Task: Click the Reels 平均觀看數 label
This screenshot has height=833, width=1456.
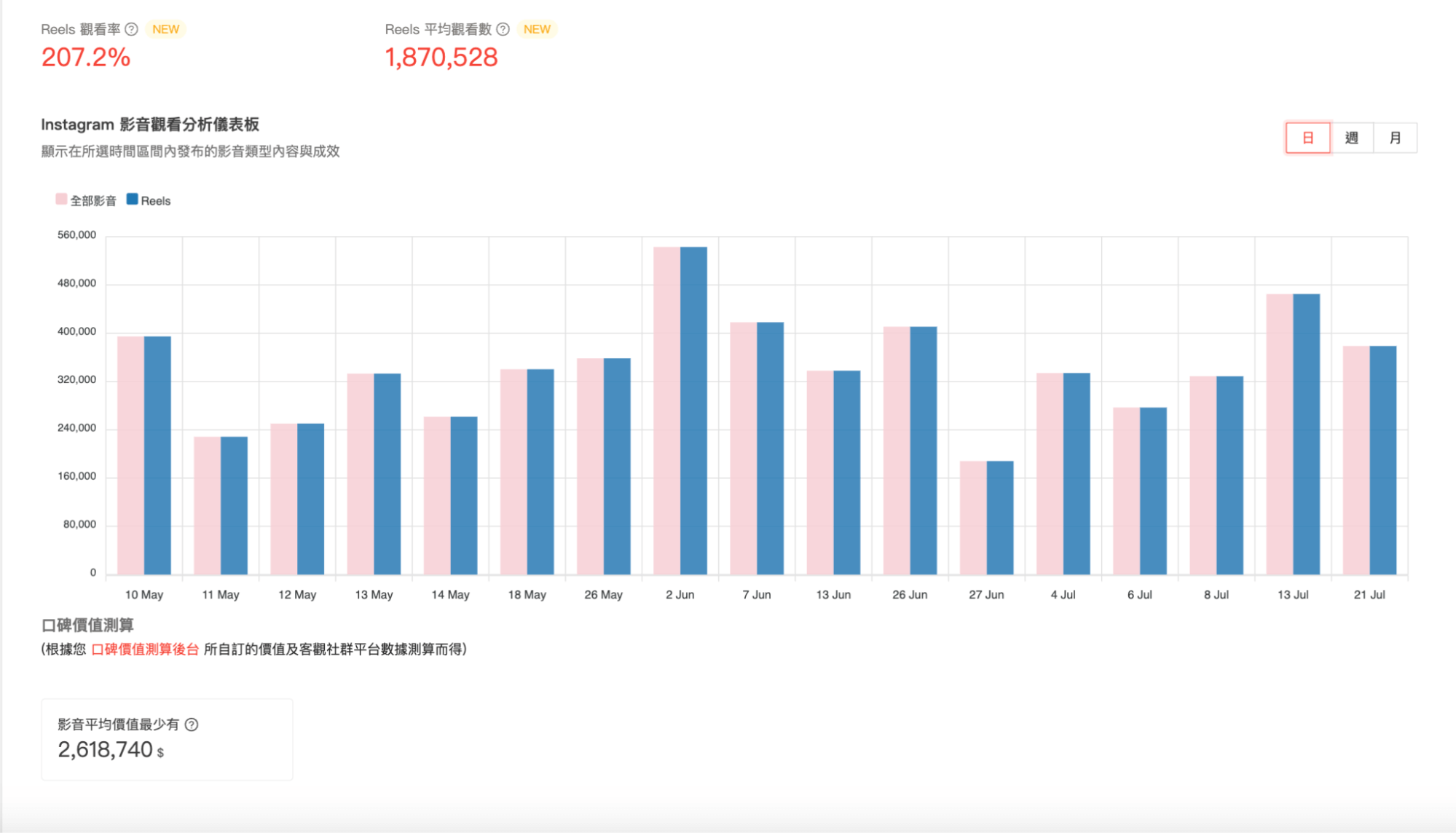Action: [x=438, y=29]
